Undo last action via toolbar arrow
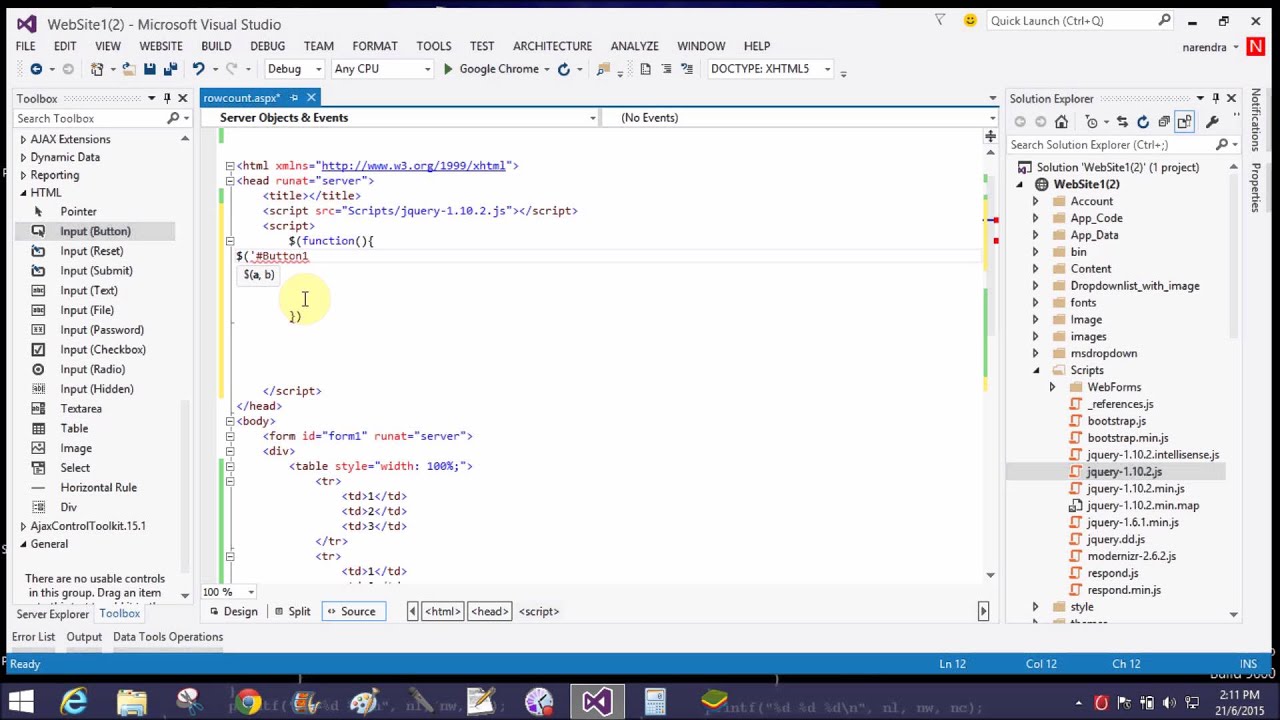Viewport: 1280px width, 720px height. (198, 69)
